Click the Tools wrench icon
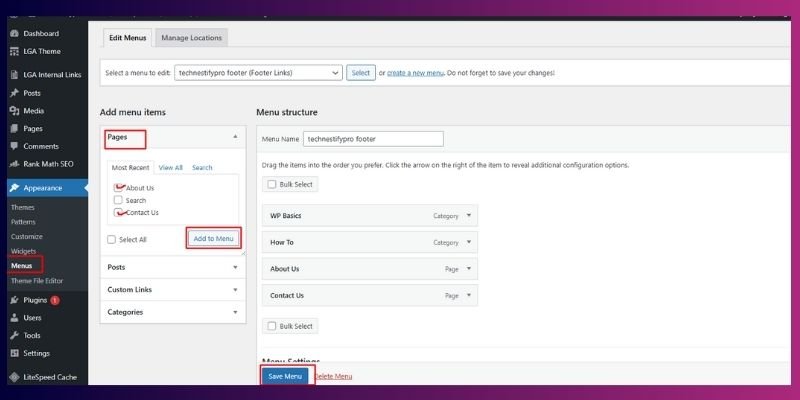 point(14,336)
